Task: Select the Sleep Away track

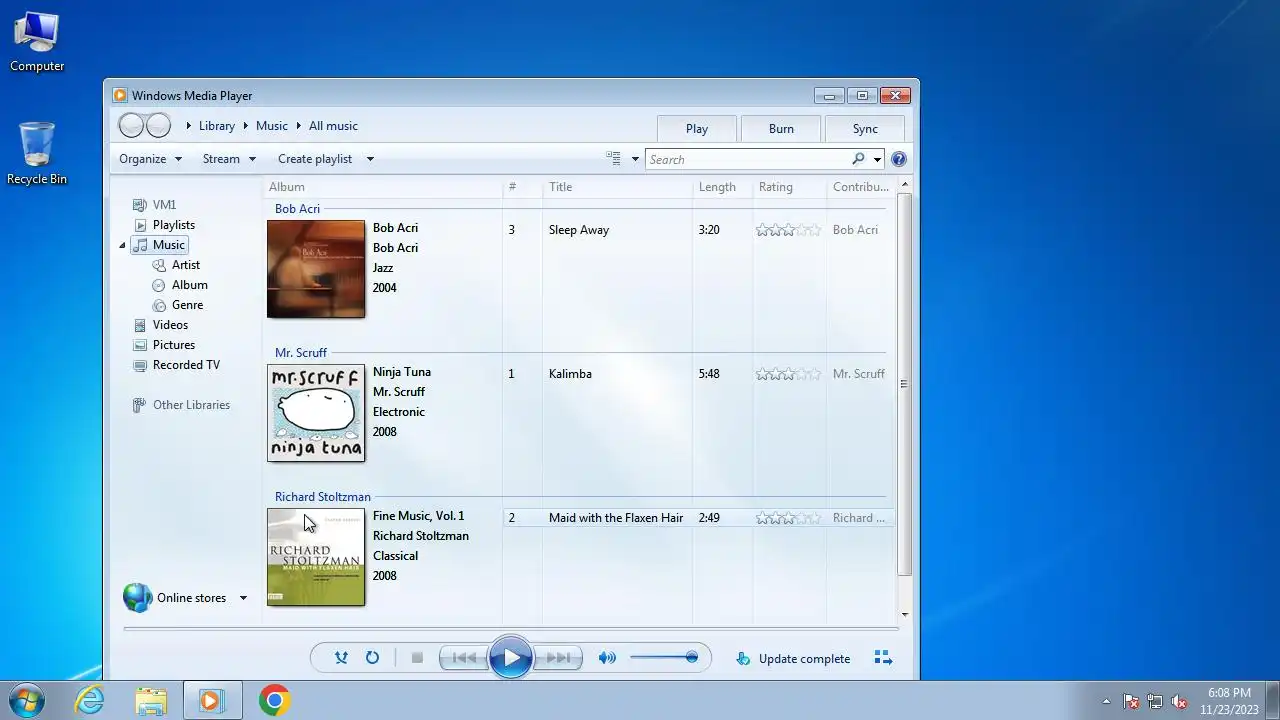Action: point(578,230)
